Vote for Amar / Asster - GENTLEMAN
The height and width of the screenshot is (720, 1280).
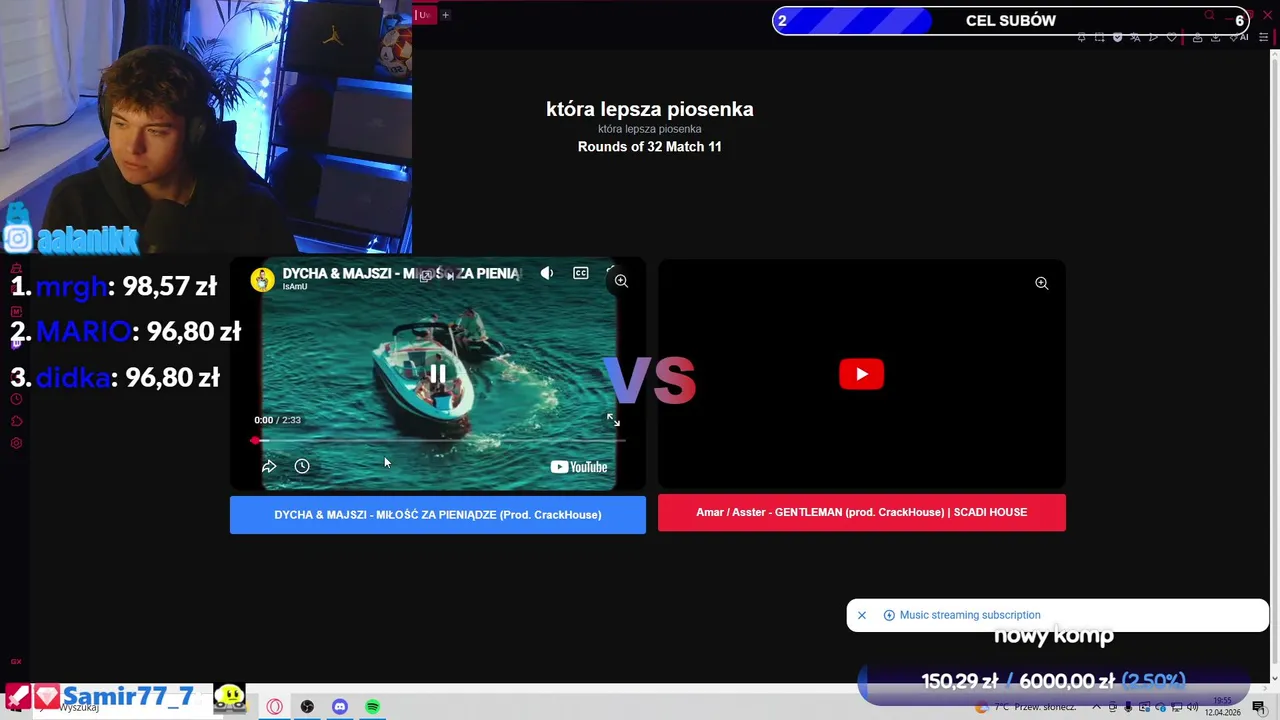click(862, 512)
